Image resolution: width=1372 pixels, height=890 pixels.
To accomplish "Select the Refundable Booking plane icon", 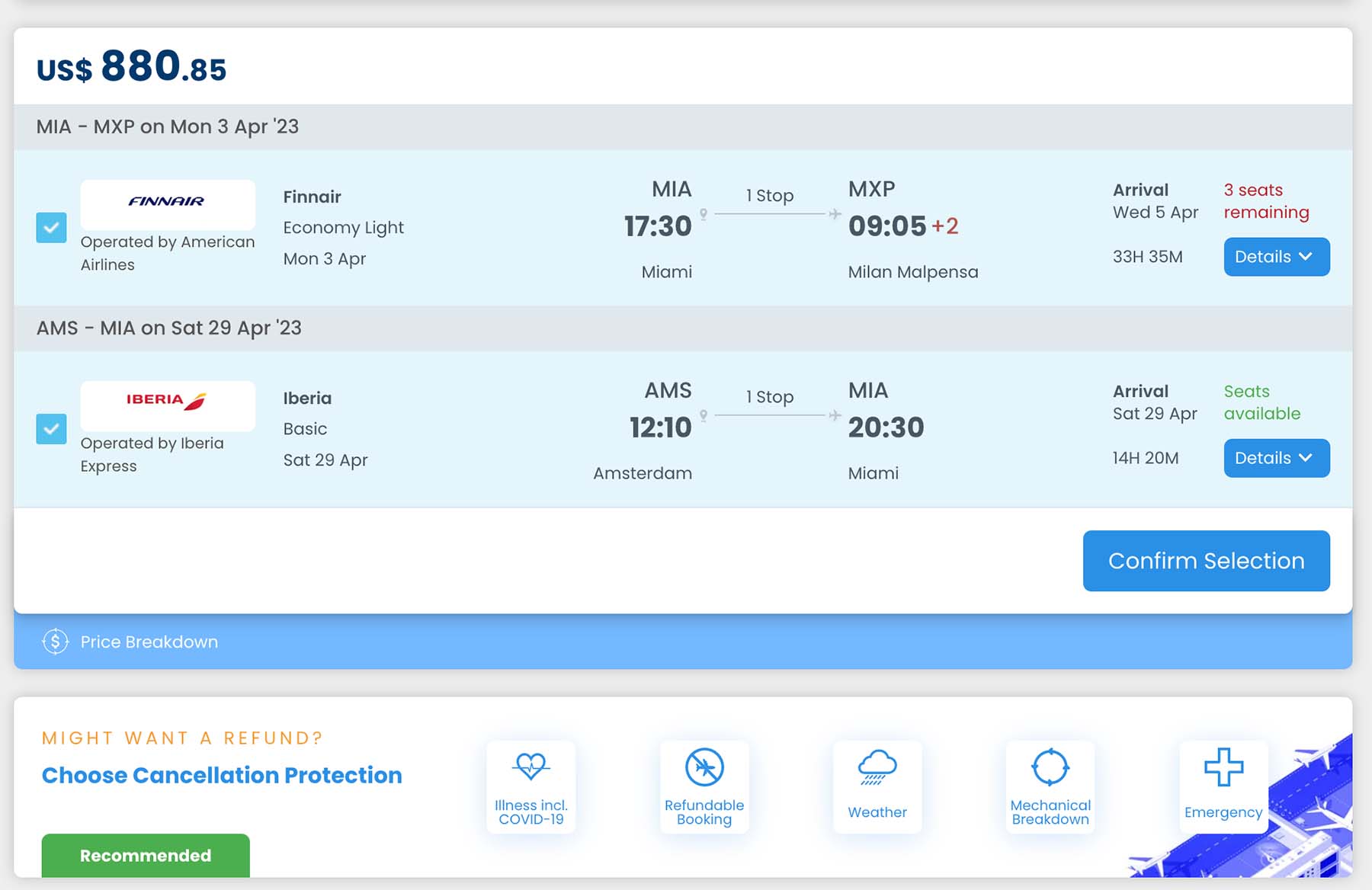I will coord(704,767).
